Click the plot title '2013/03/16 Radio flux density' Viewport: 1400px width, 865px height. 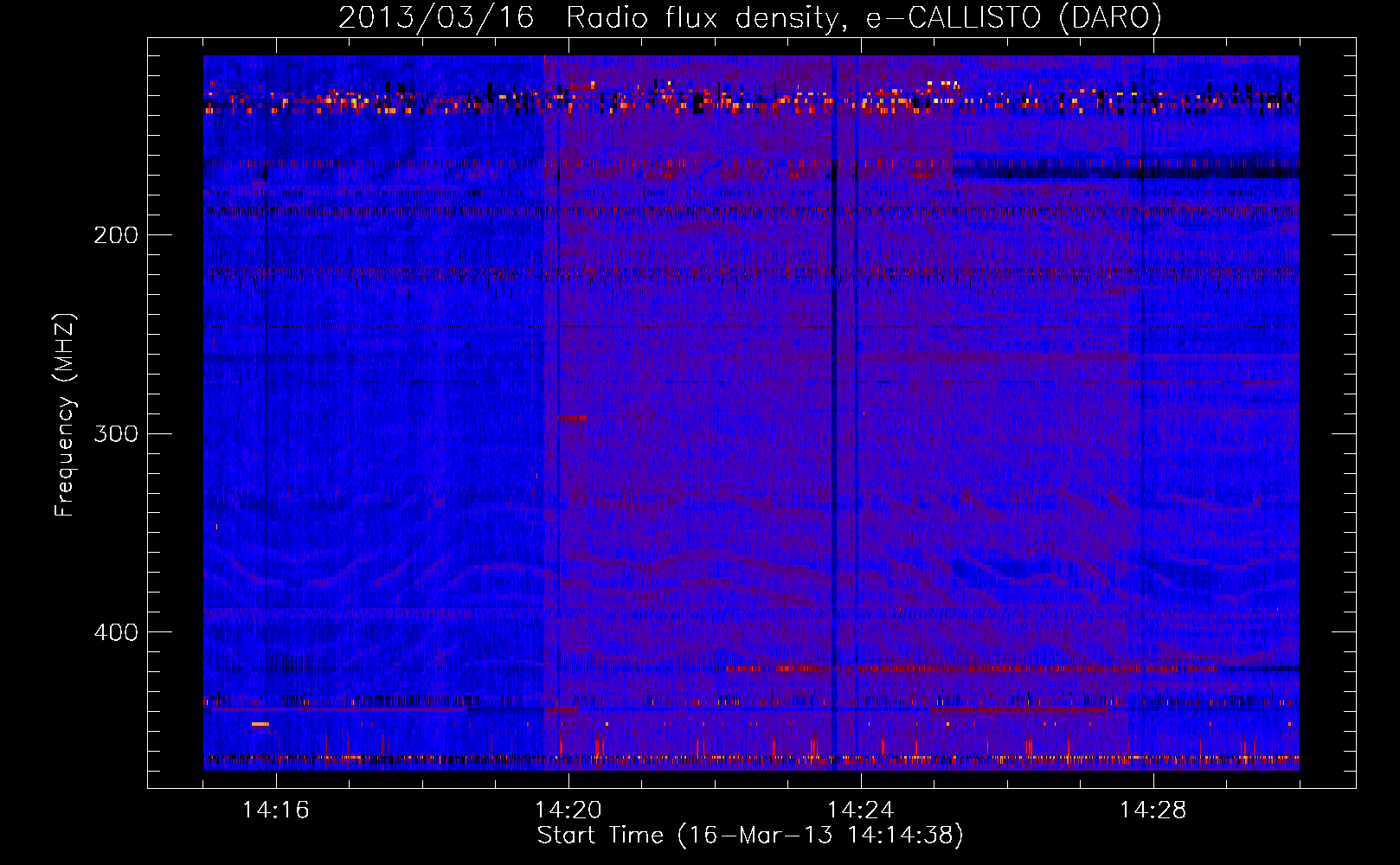[750, 17]
